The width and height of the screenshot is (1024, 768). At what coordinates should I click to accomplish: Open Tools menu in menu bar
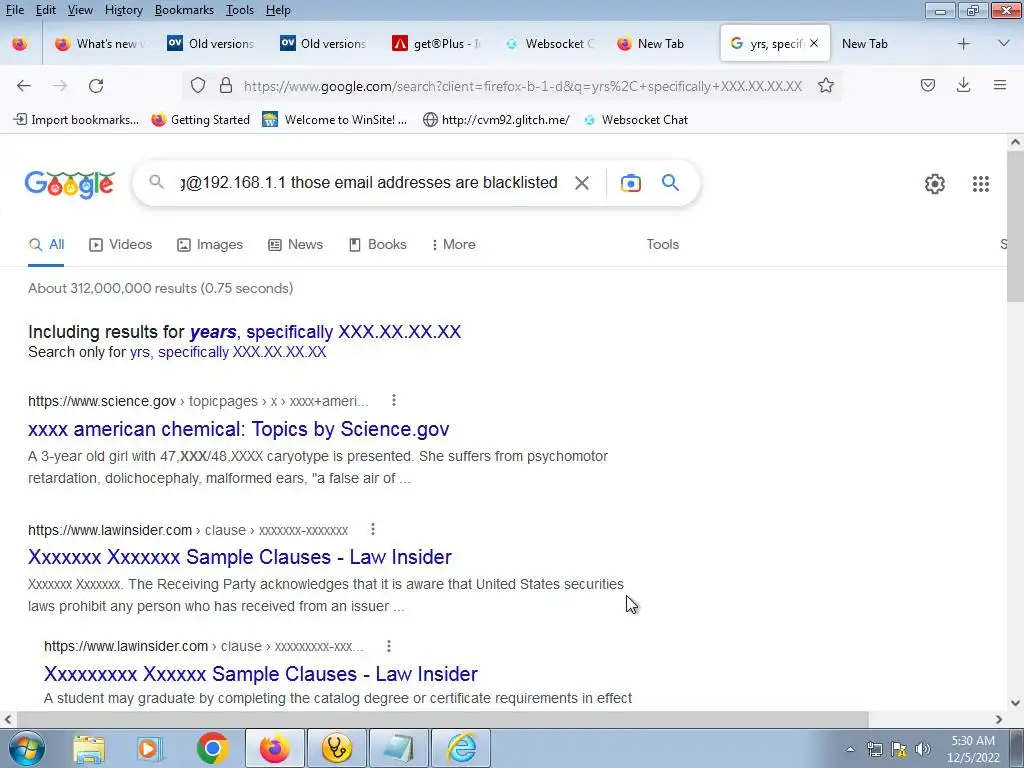(240, 10)
